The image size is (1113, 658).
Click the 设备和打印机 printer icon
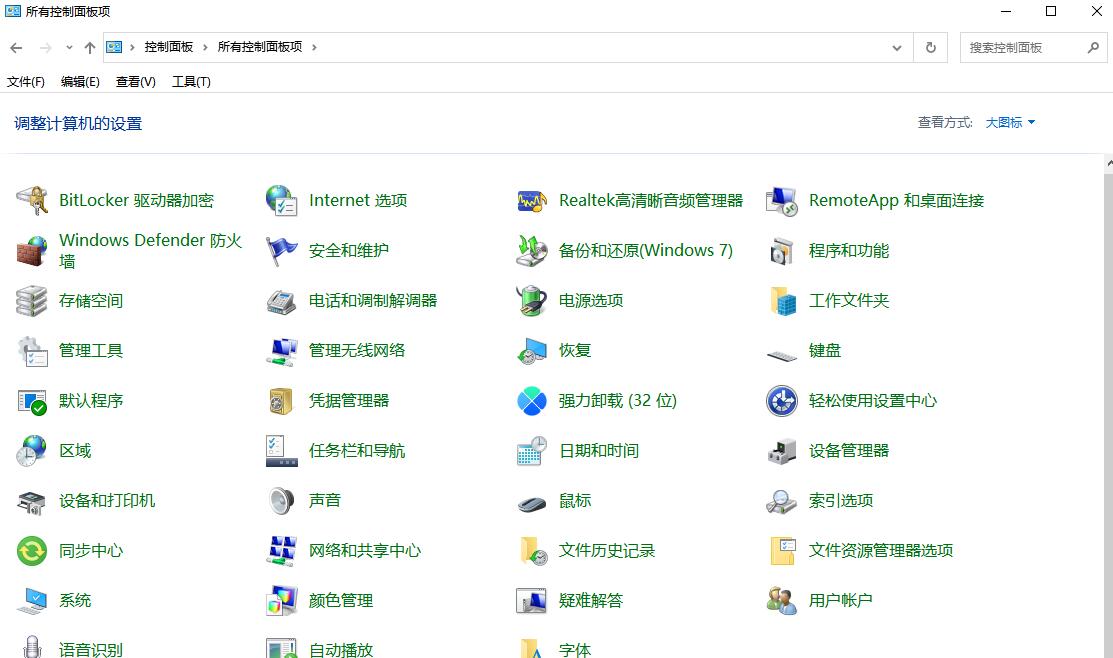pos(32,501)
